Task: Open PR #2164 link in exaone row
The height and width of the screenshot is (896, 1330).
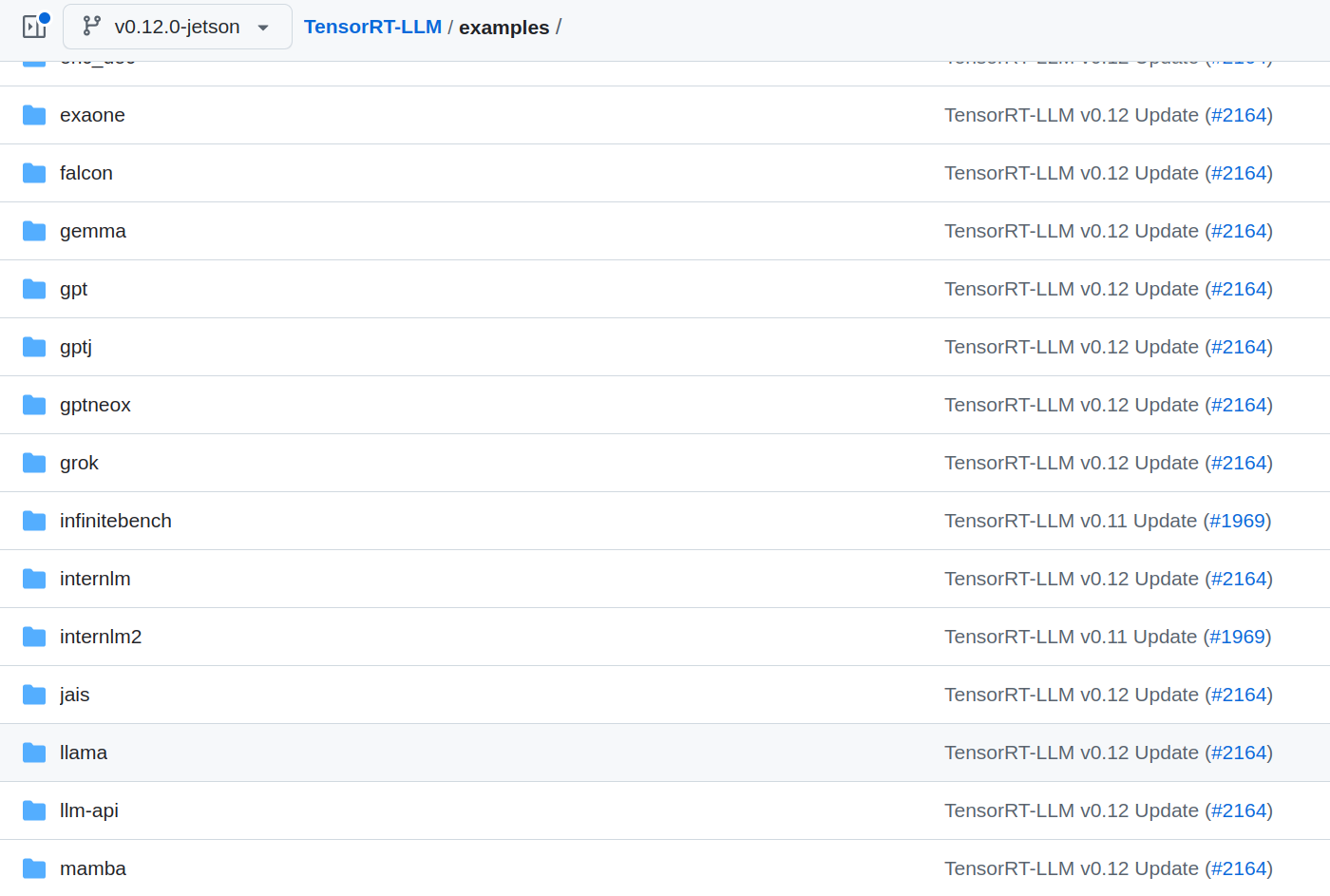Action: point(1239,115)
